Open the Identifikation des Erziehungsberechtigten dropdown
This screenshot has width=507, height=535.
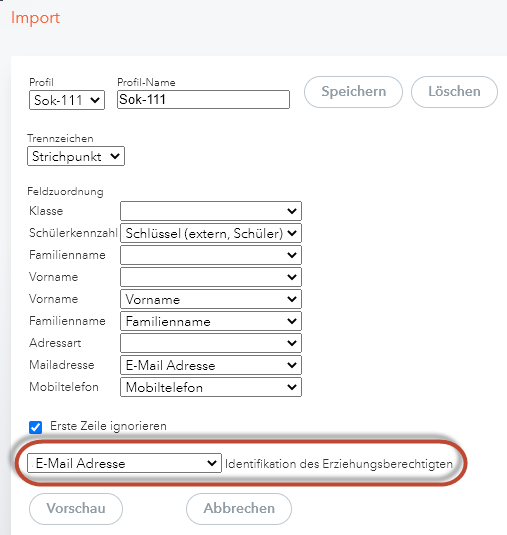pos(124,463)
